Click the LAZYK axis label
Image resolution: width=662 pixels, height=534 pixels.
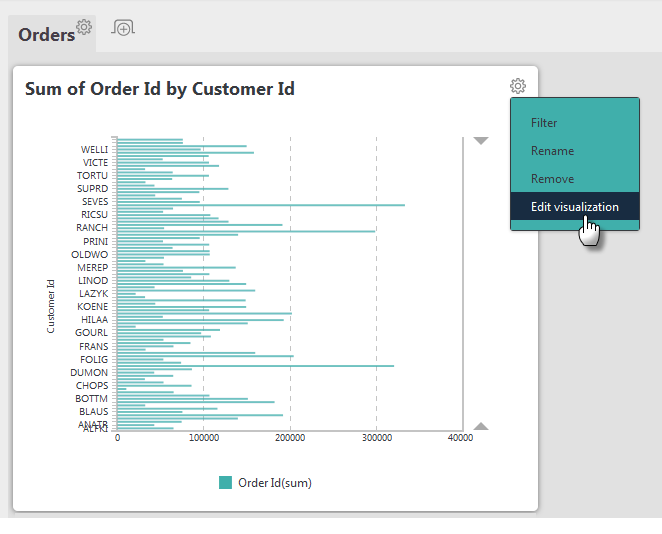coord(94,293)
